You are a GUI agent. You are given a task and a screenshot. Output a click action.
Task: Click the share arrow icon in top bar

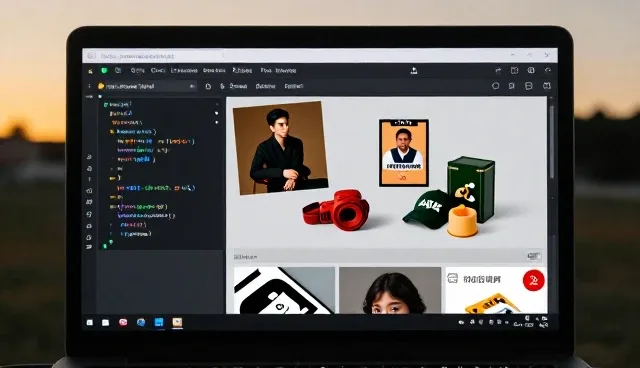click(498, 71)
